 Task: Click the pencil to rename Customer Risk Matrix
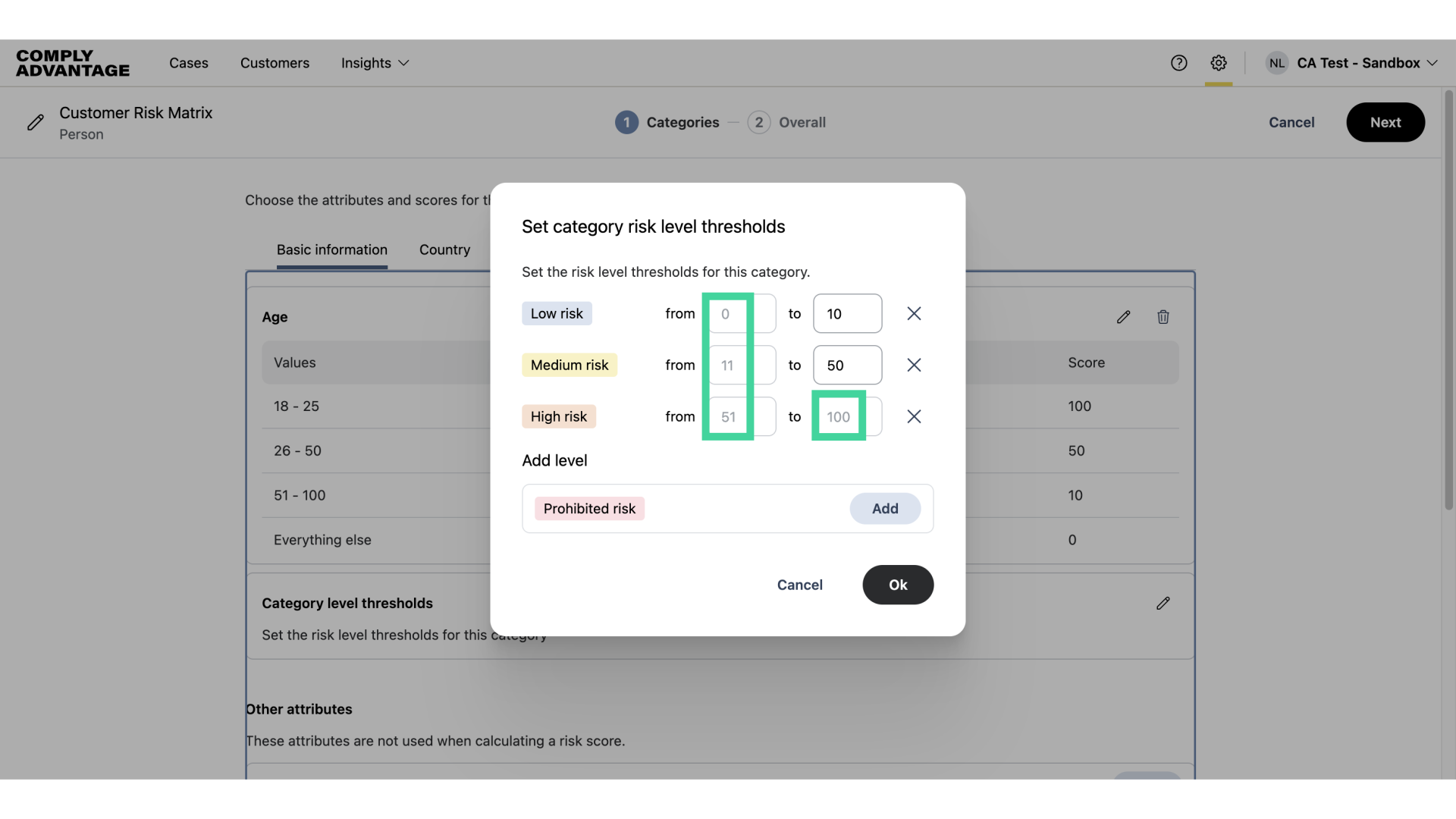point(36,122)
